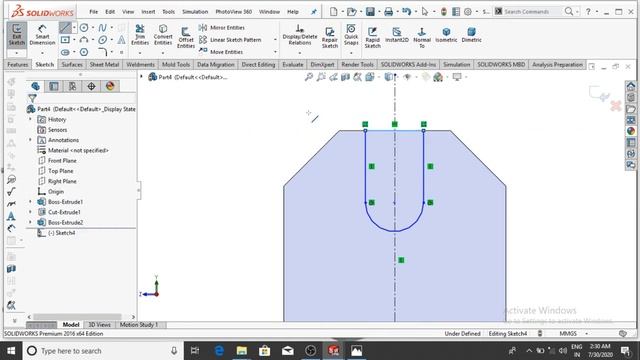
Task: Expand Annotations tree node
Action: [30, 140]
